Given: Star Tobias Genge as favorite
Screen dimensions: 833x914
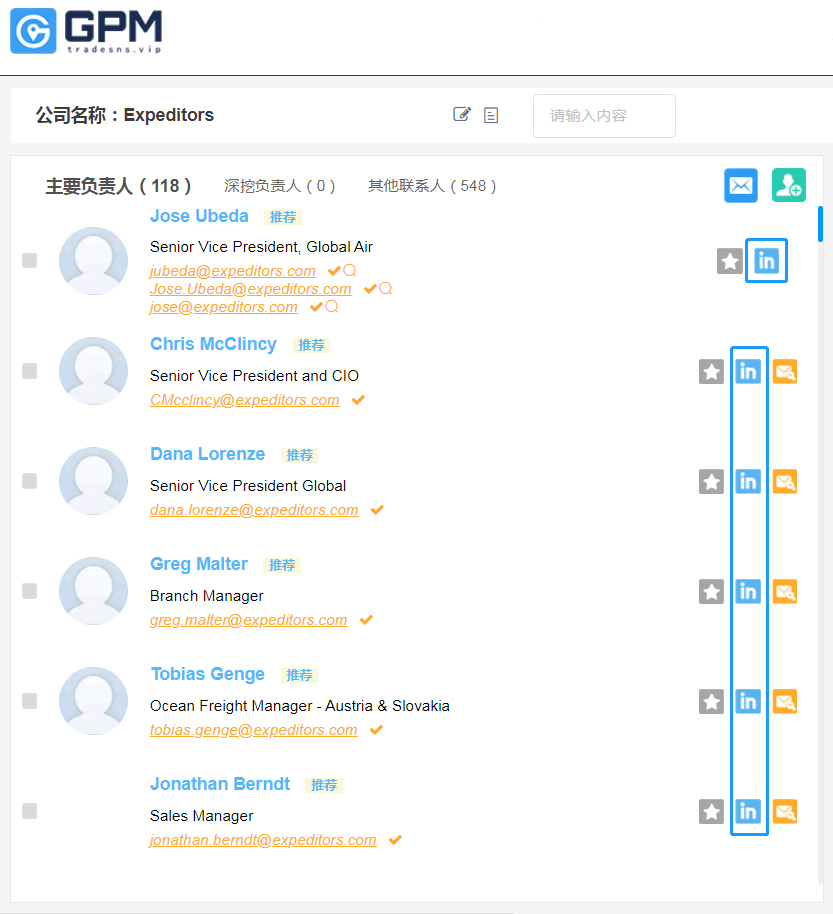Looking at the screenshot, I should point(711,701).
